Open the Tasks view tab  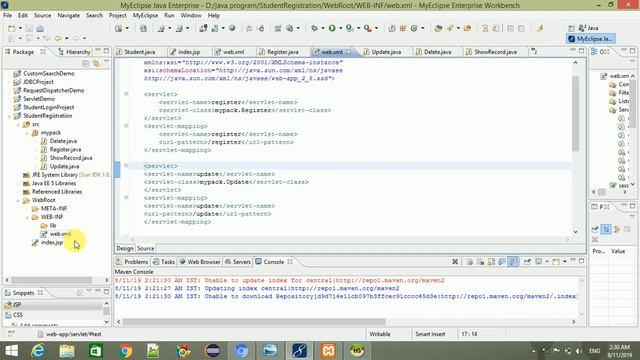[164, 262]
